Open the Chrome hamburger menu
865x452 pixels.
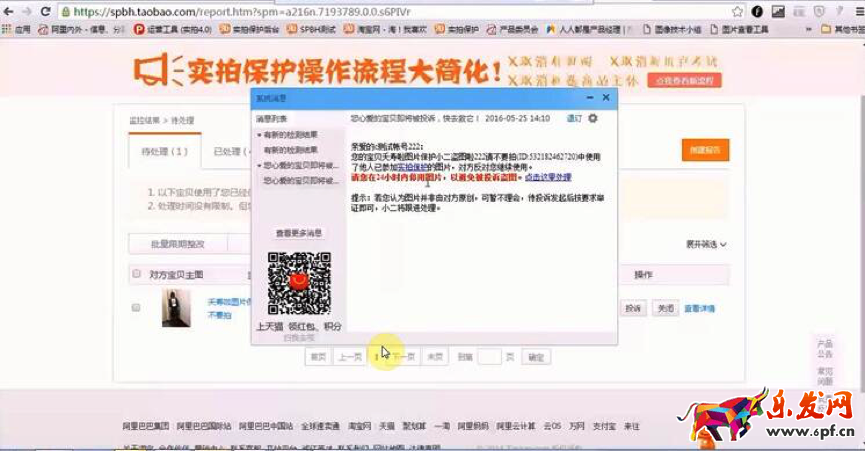click(859, 12)
